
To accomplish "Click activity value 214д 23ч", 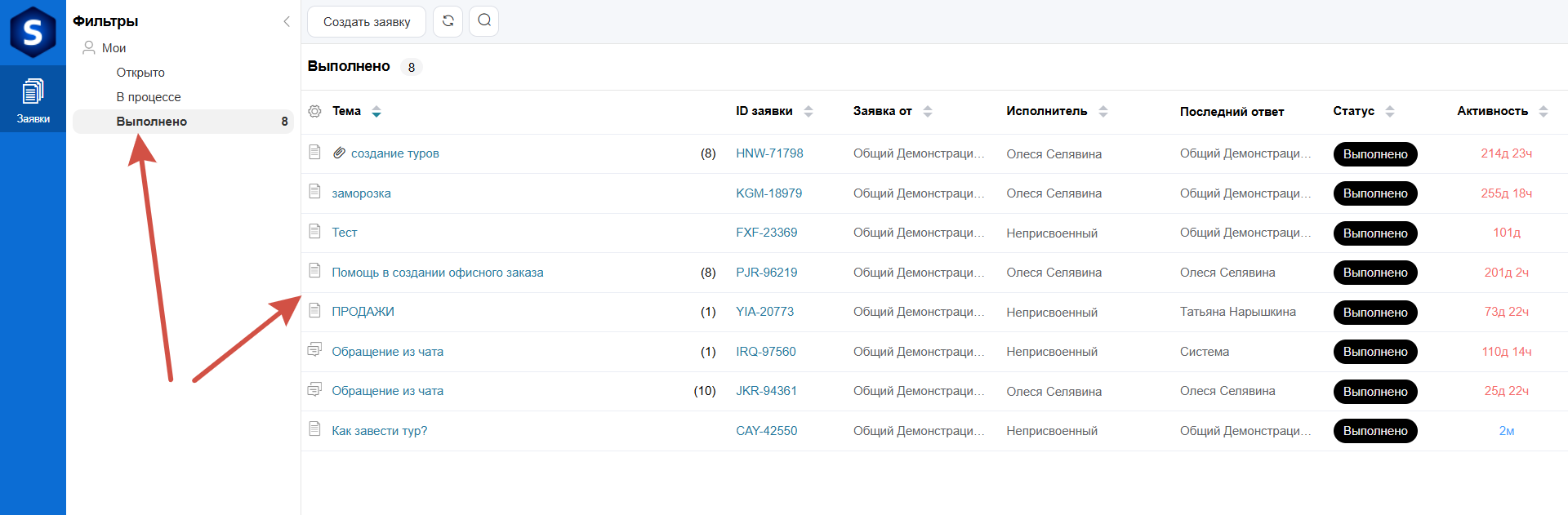I will (1506, 153).
